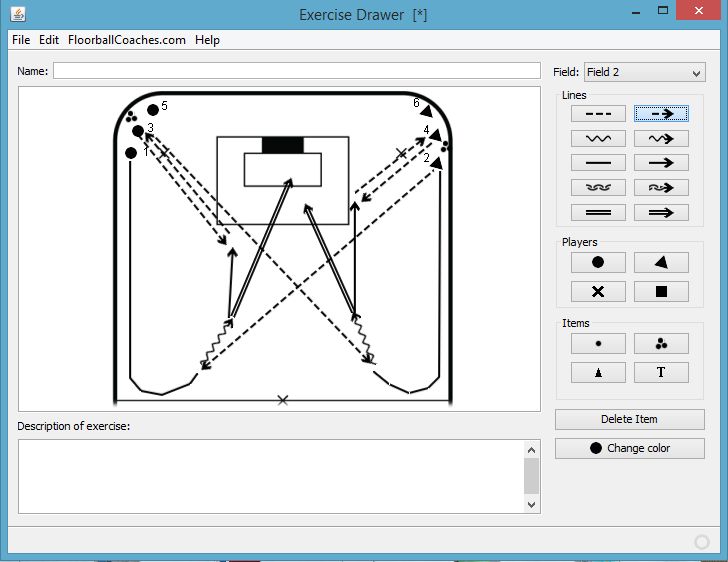Screen dimensions: 728x562
Task: Open the Field selection dropdown
Action: click(x=644, y=72)
